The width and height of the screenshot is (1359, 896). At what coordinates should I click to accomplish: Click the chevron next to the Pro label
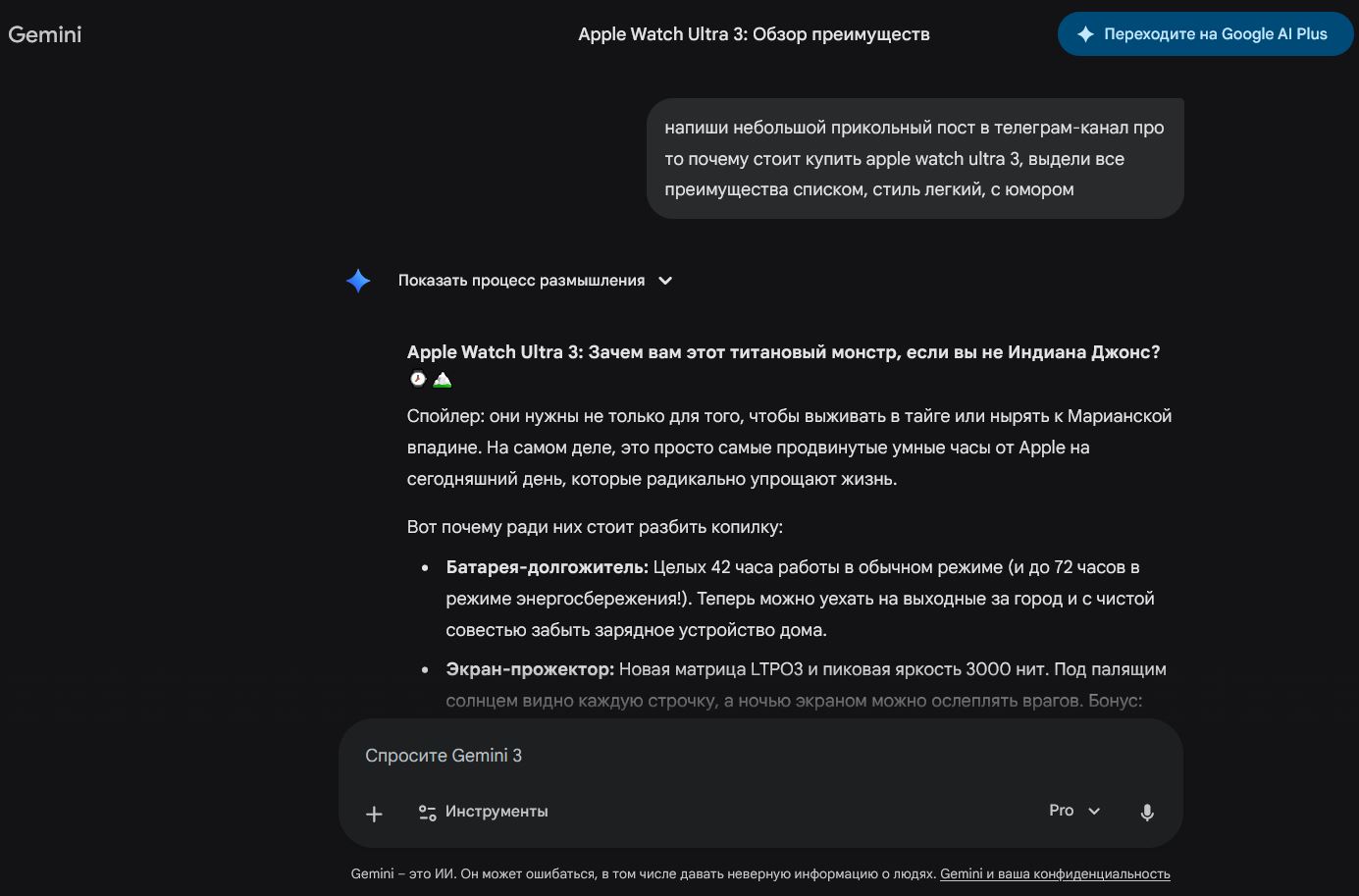click(x=1094, y=811)
